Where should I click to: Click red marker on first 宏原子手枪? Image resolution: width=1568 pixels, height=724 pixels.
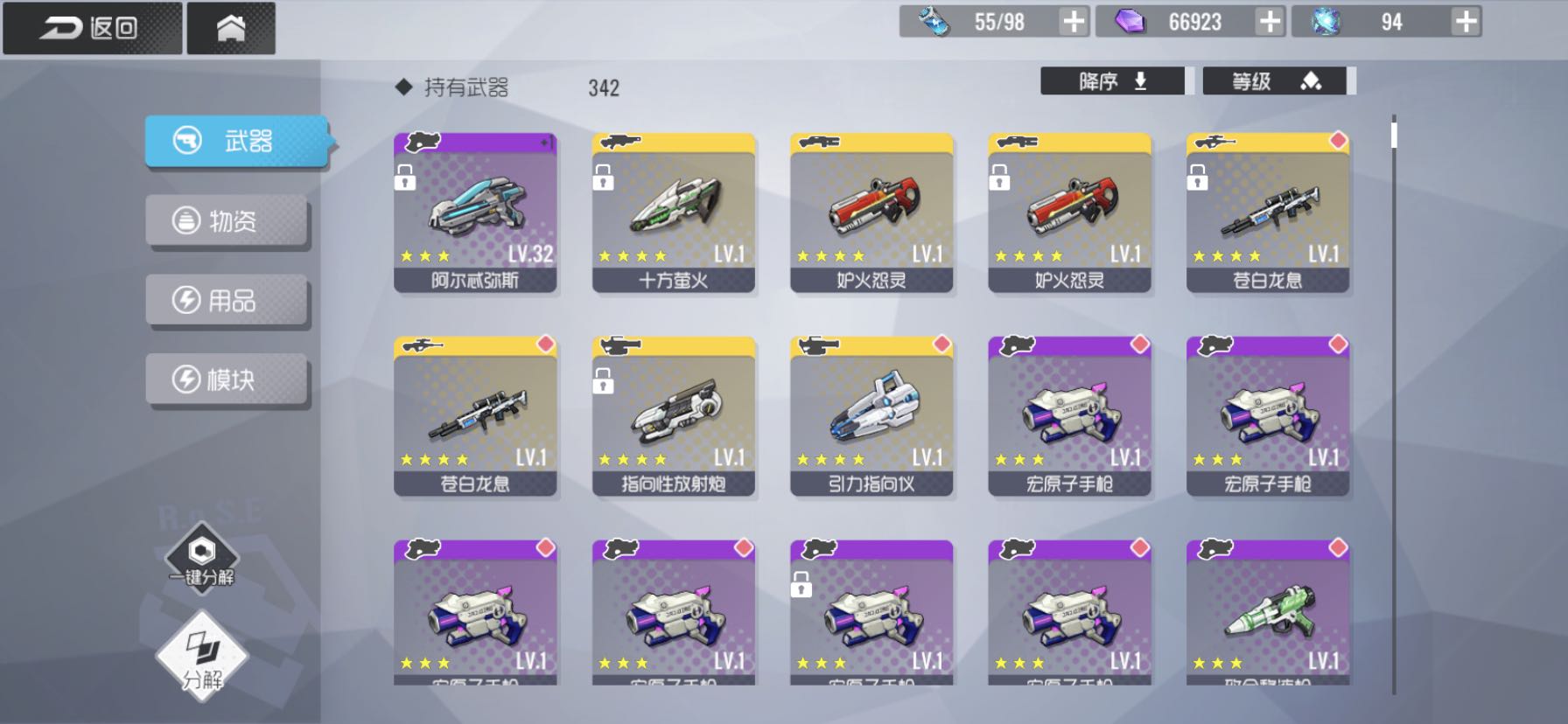click(x=1140, y=344)
